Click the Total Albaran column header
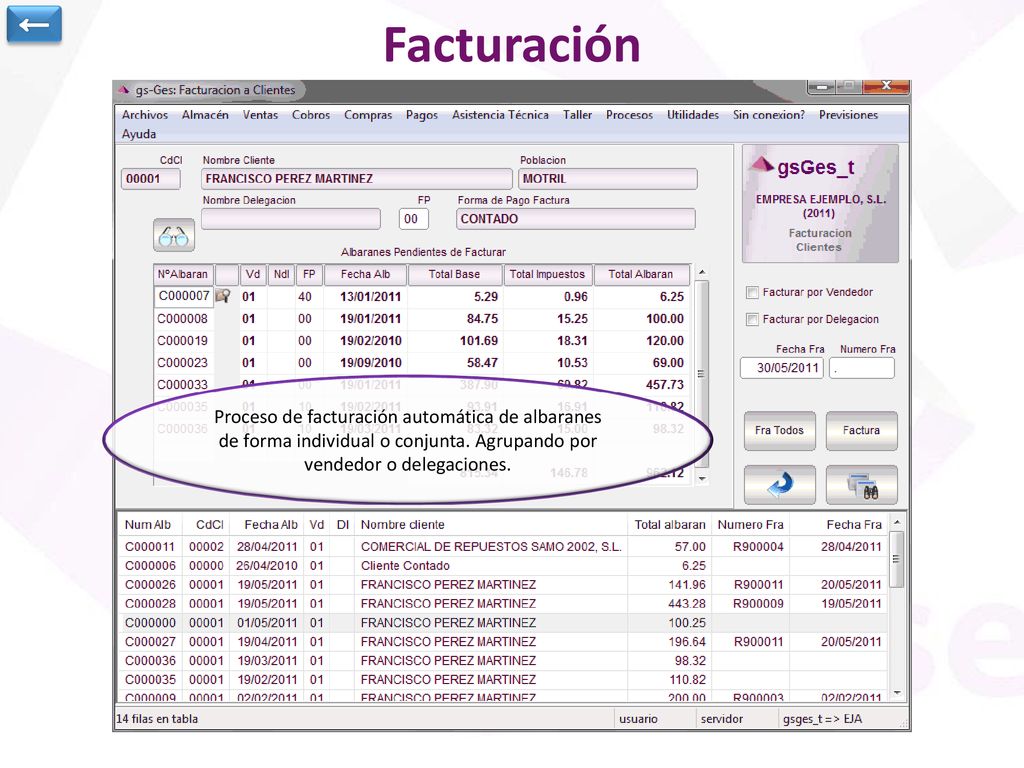Image resolution: width=1024 pixels, height=768 pixels. coord(641,274)
